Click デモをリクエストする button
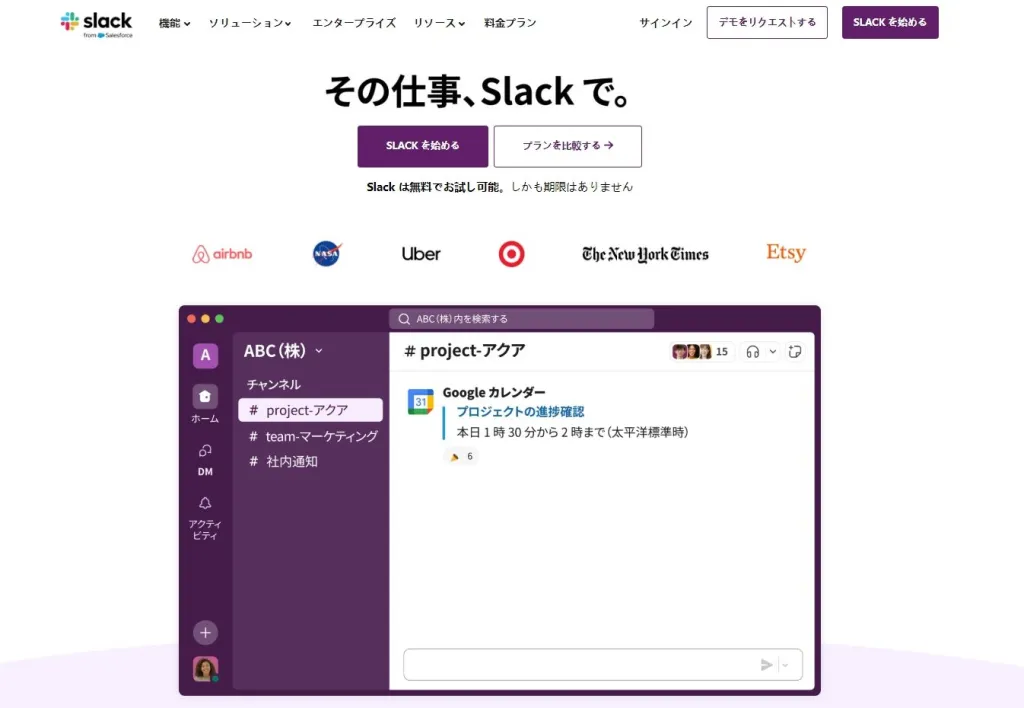The width and height of the screenshot is (1024, 708). 767,22
